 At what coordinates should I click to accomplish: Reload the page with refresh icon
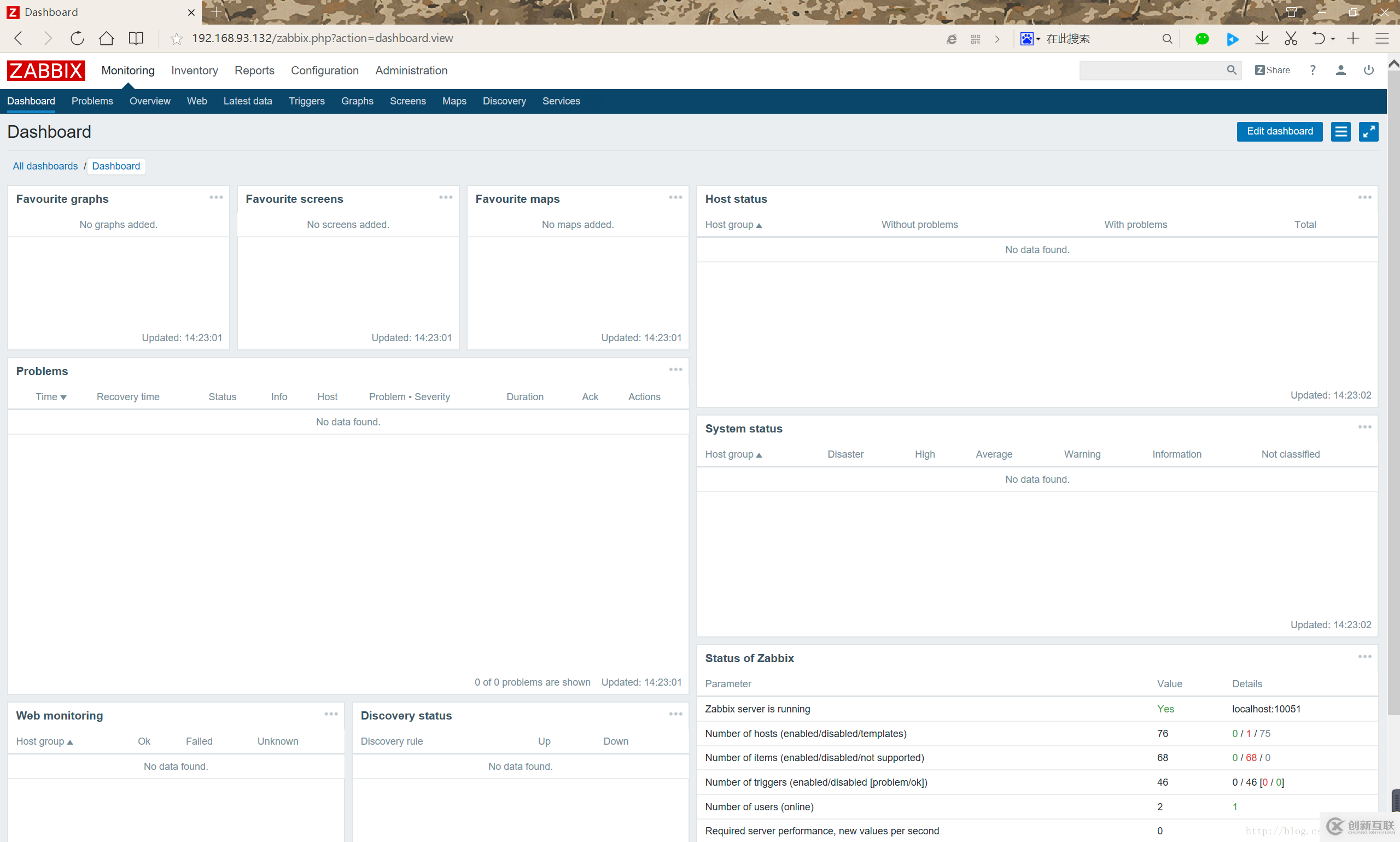click(x=77, y=38)
